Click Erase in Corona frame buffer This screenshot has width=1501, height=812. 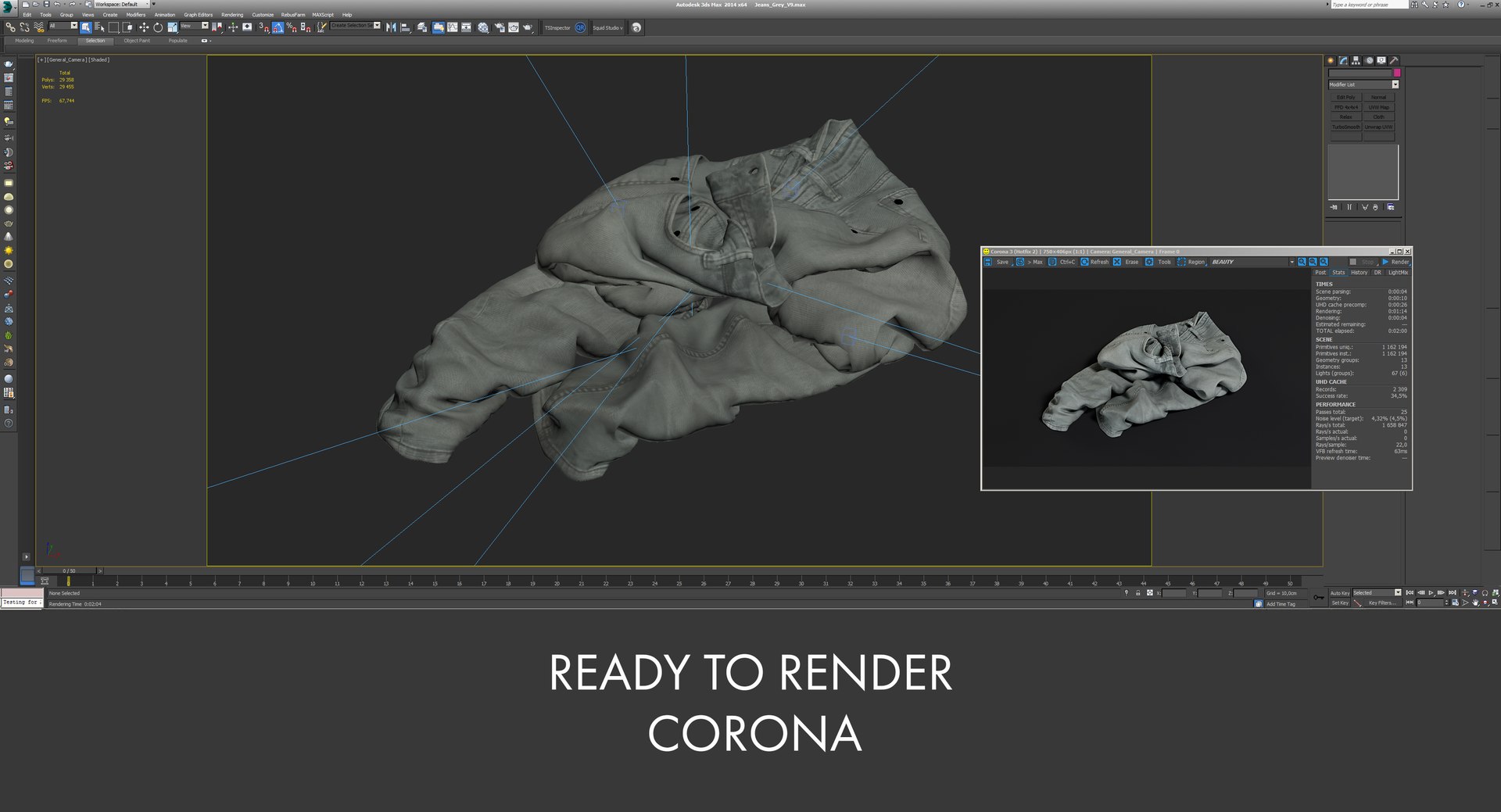[1126, 262]
